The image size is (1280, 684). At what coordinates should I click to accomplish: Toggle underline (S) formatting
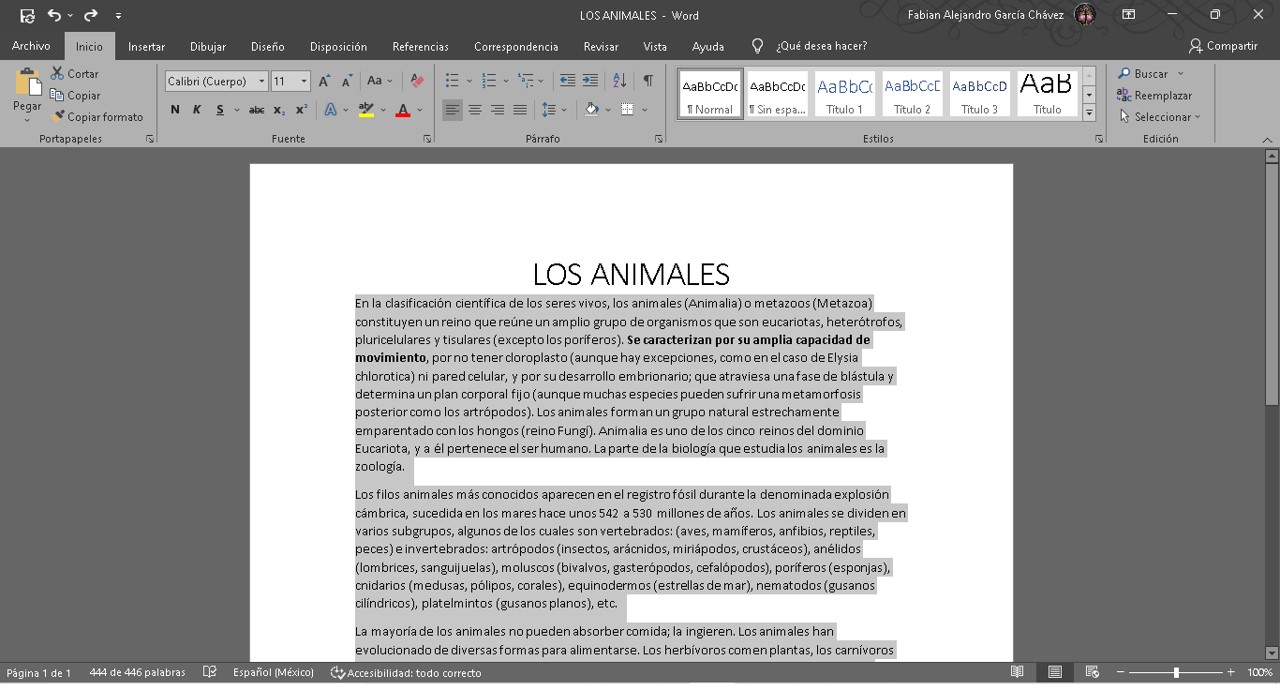pos(220,110)
